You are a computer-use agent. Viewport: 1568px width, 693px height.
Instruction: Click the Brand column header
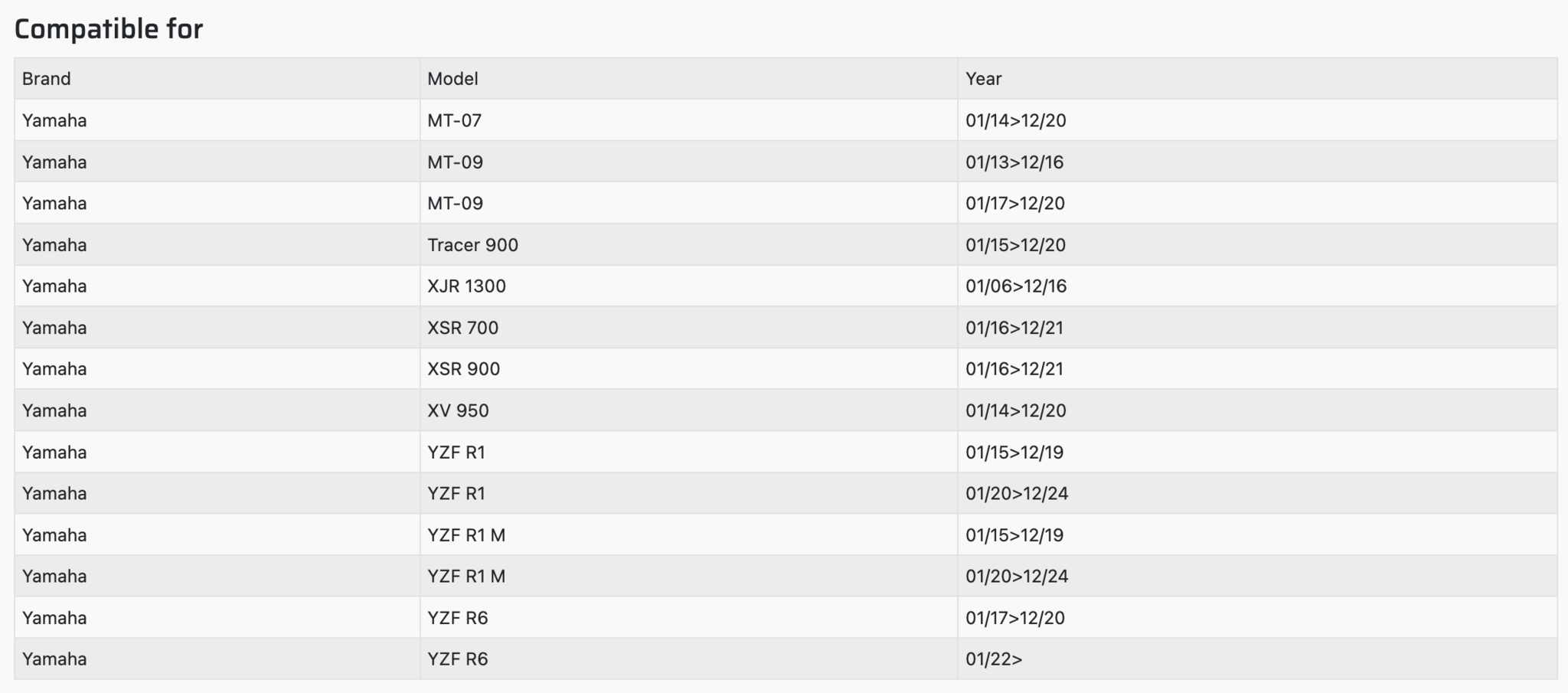(46, 79)
